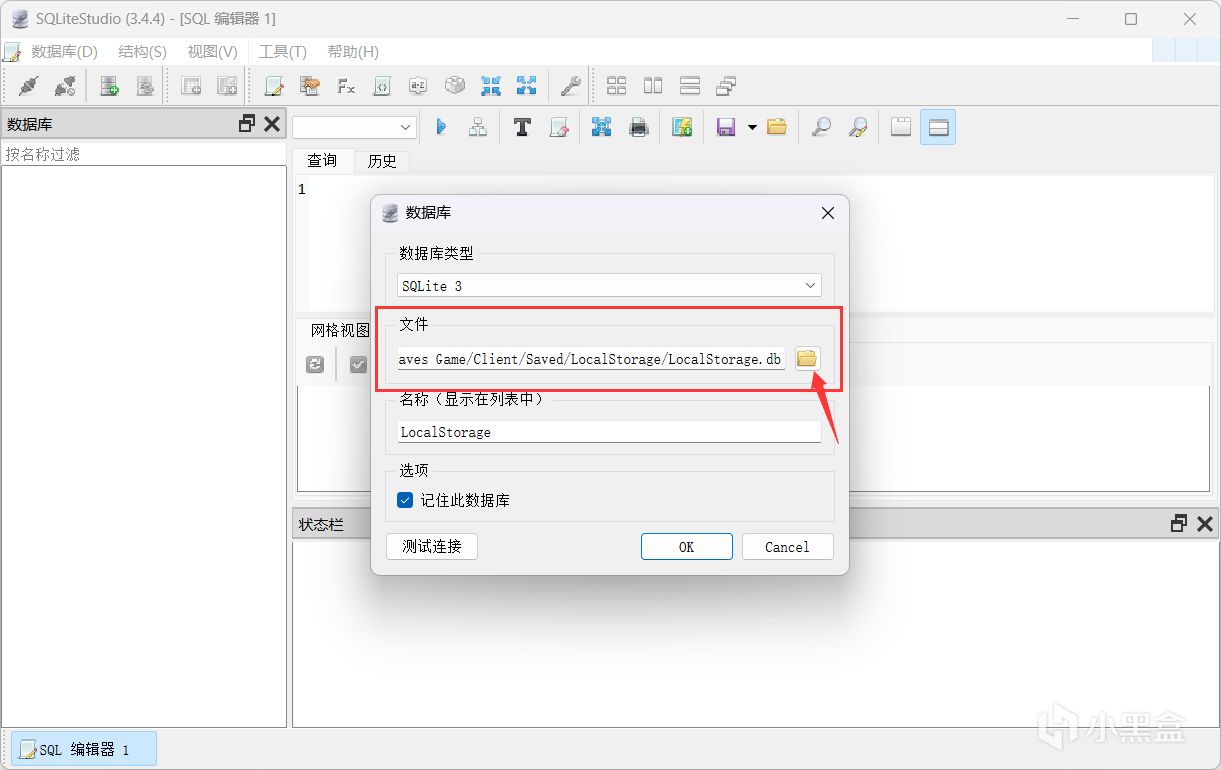Image resolution: width=1221 pixels, height=770 pixels.
Task: Open the DDL history icon
Action: (x=309, y=87)
